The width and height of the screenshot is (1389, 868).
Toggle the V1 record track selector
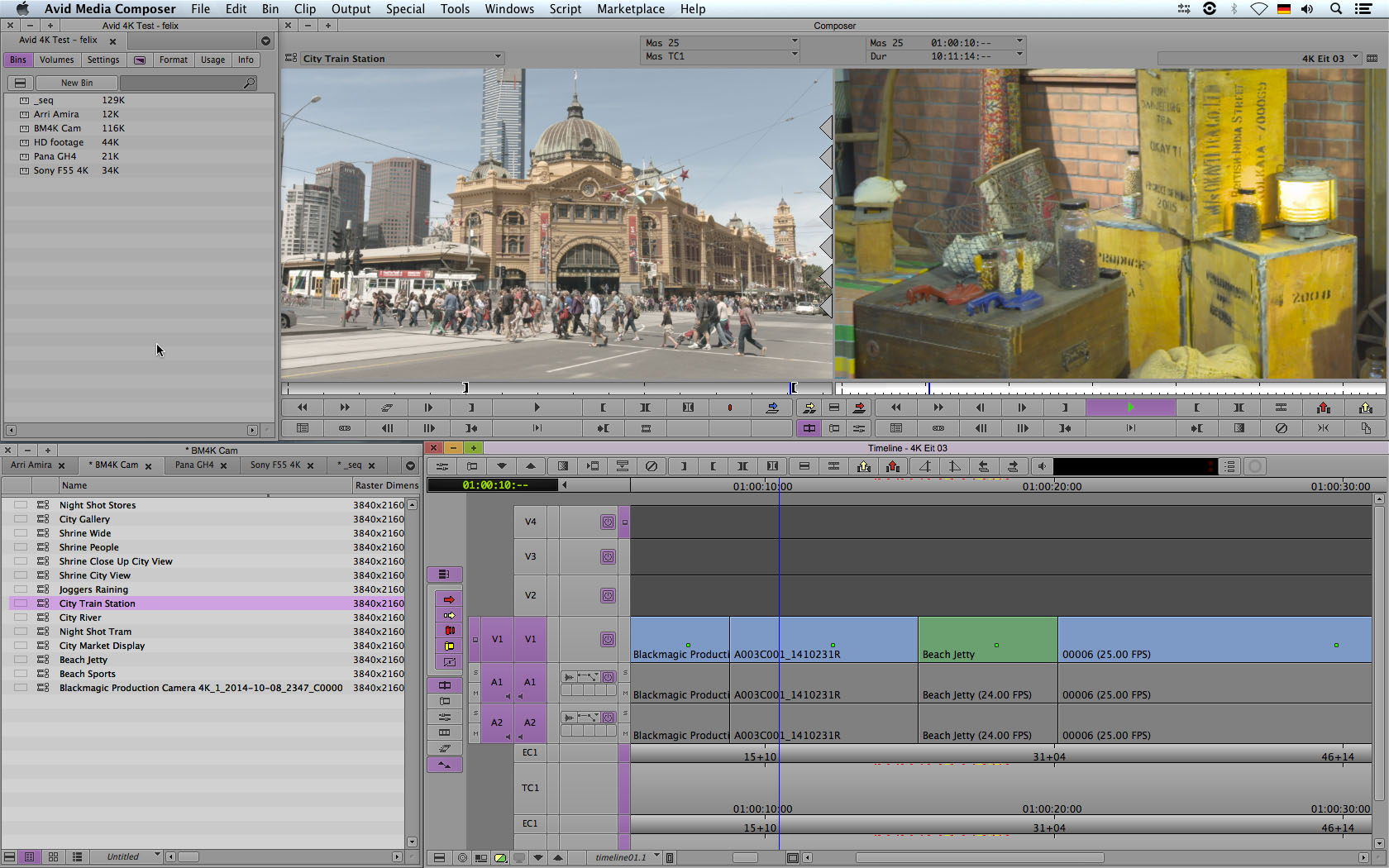530,639
